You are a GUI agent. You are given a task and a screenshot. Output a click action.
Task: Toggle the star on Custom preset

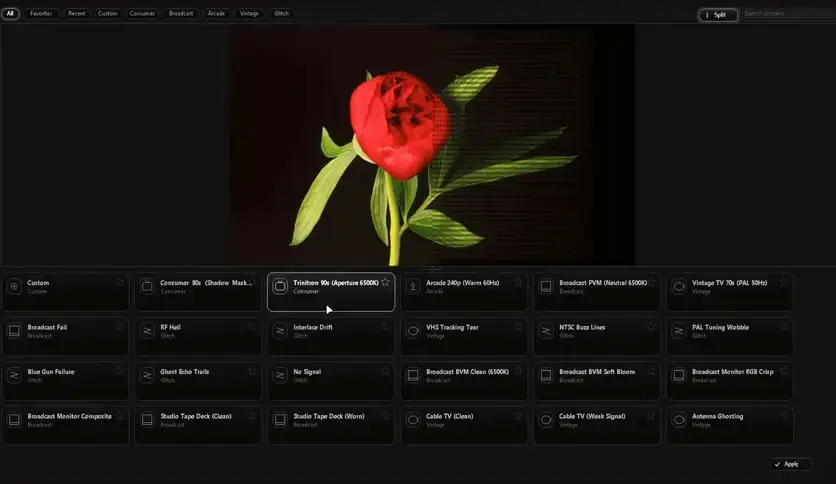click(119, 282)
